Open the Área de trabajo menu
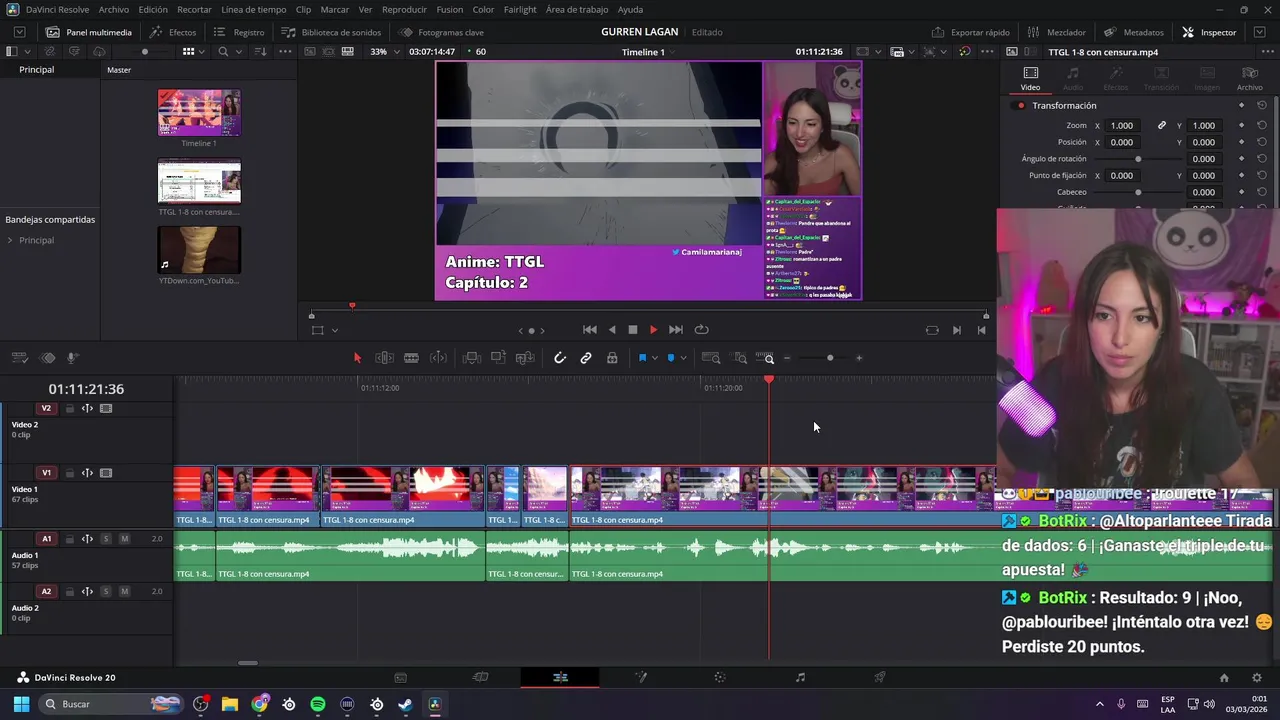 (577, 9)
